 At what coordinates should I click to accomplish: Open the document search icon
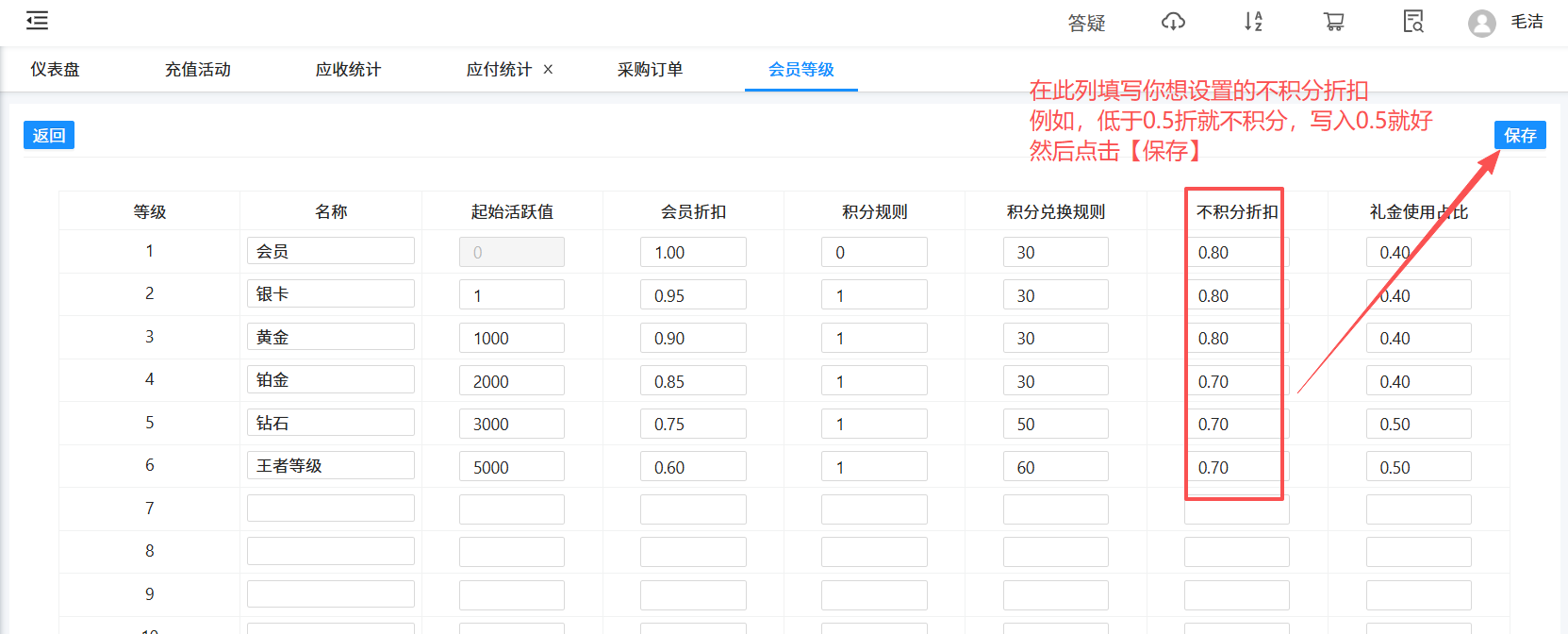(1413, 22)
